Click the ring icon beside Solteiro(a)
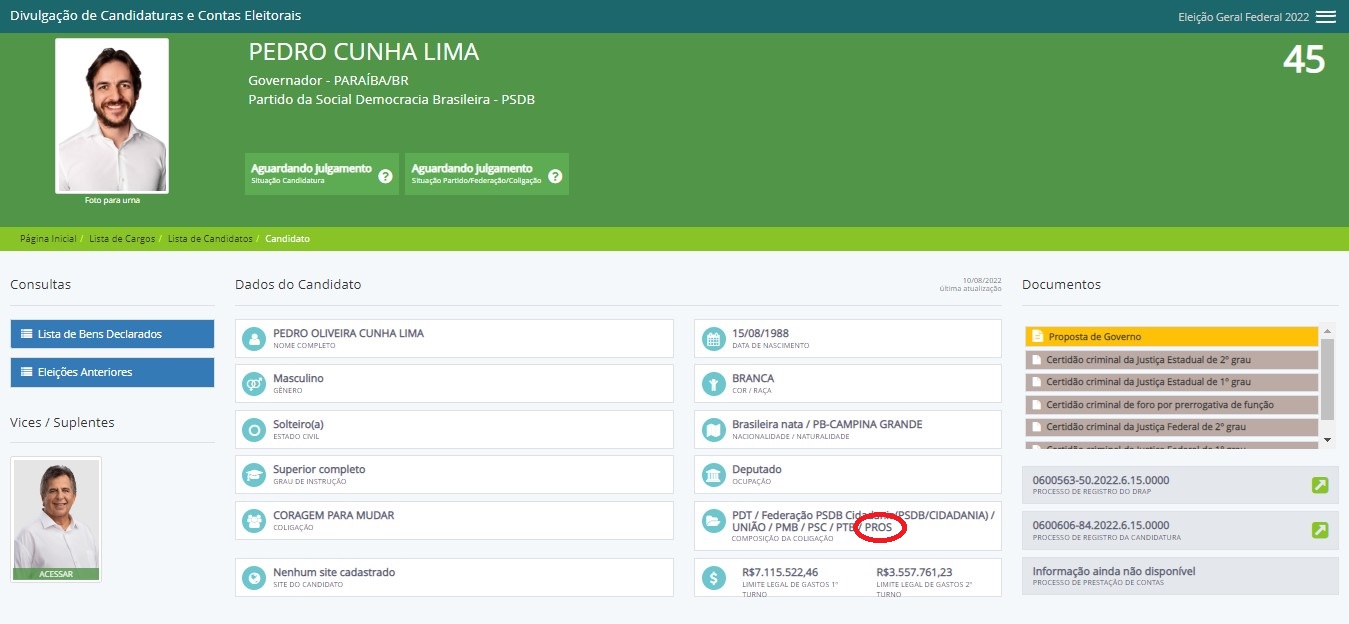This screenshot has width=1349, height=624. [x=254, y=429]
